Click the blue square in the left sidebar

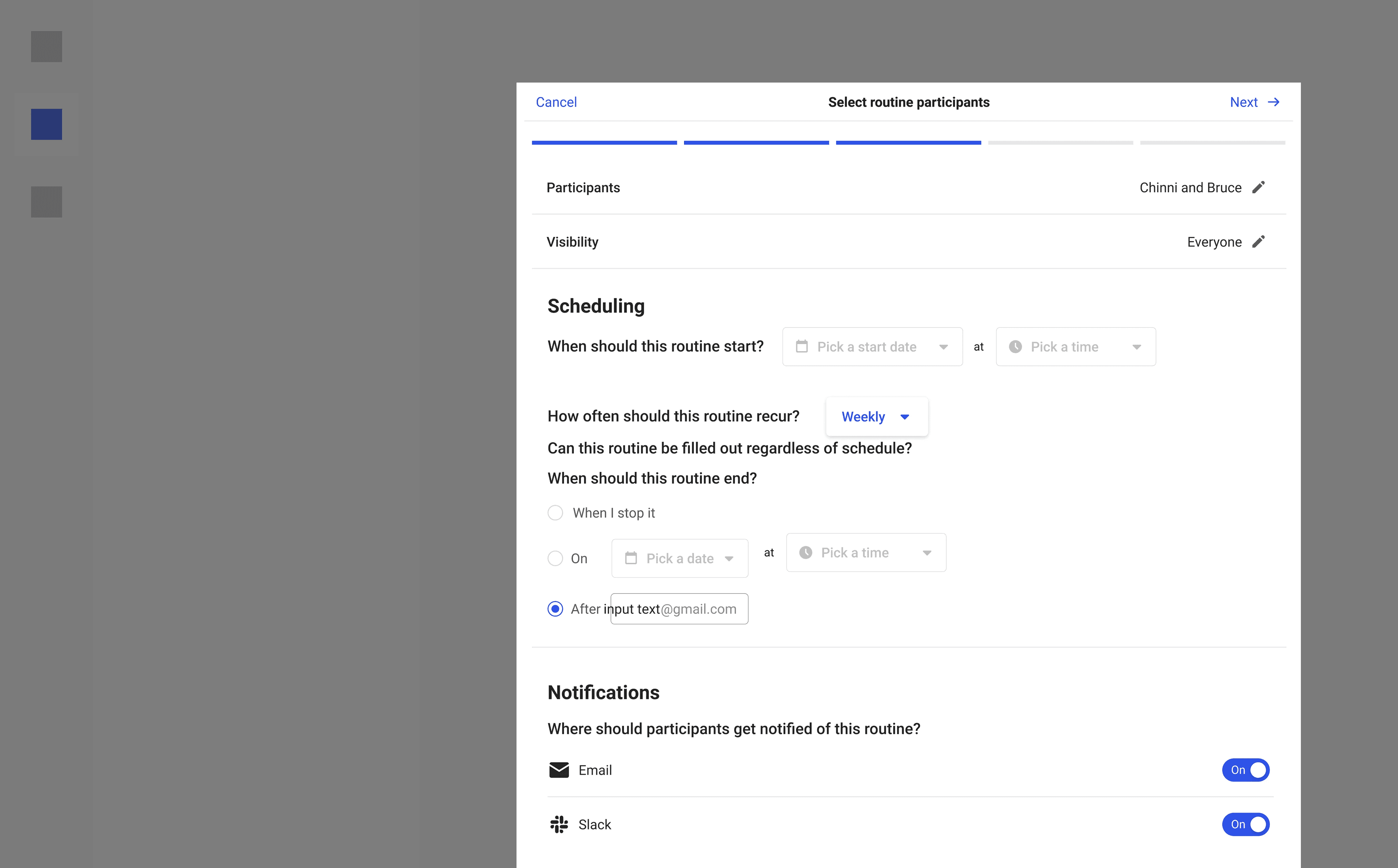(47, 124)
